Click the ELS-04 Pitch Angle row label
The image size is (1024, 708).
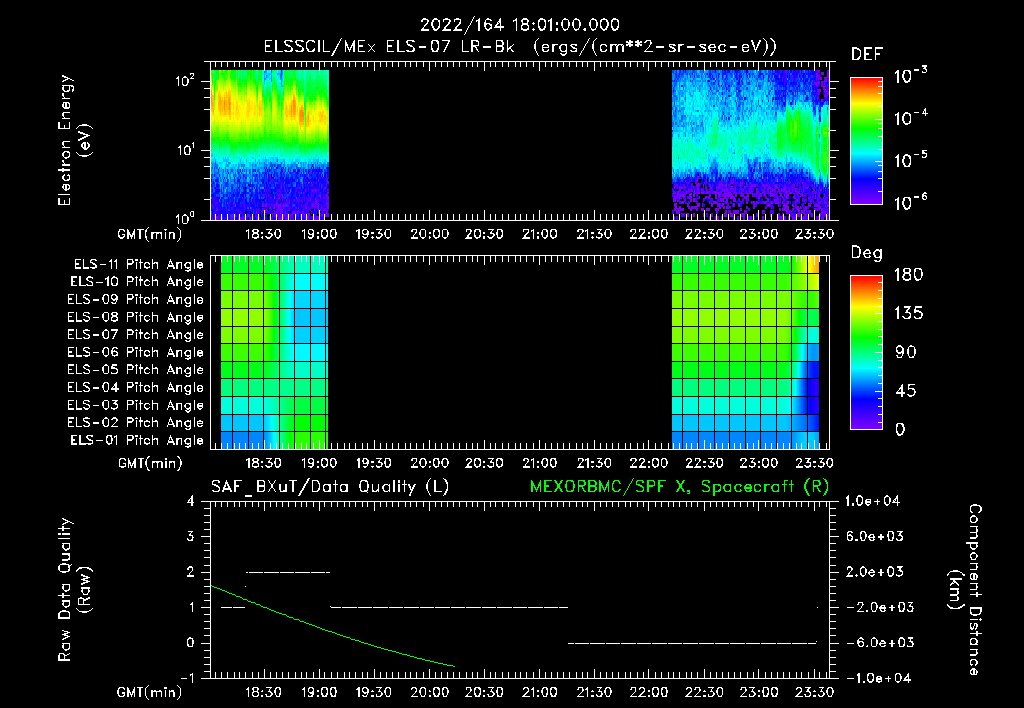point(136,388)
